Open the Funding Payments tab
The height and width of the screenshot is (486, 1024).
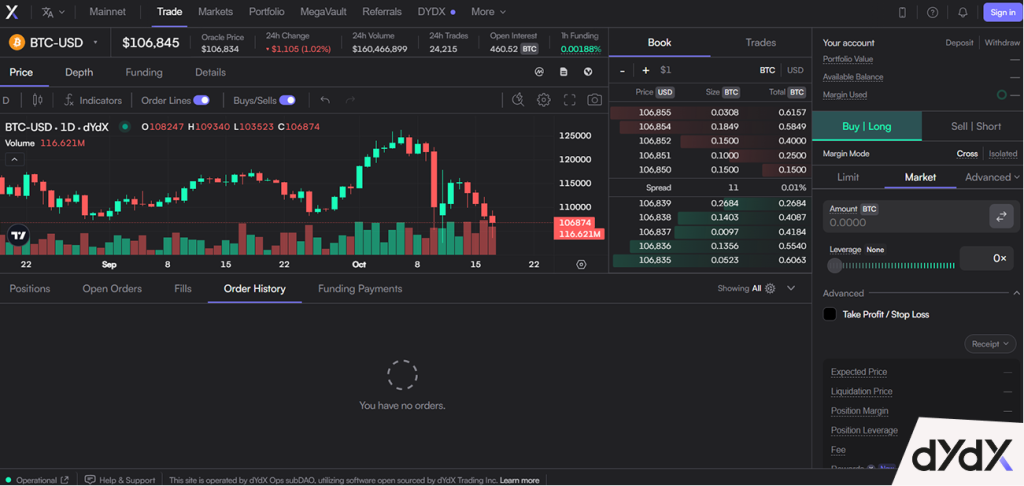click(360, 289)
